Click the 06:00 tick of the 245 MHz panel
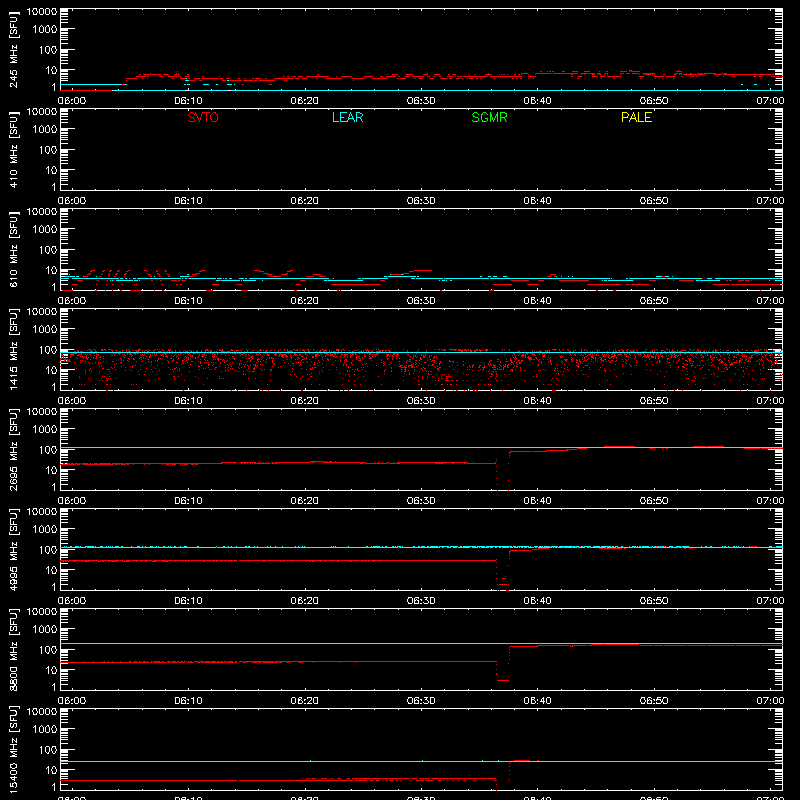The width and height of the screenshot is (800, 800). pyautogui.click(x=72, y=101)
